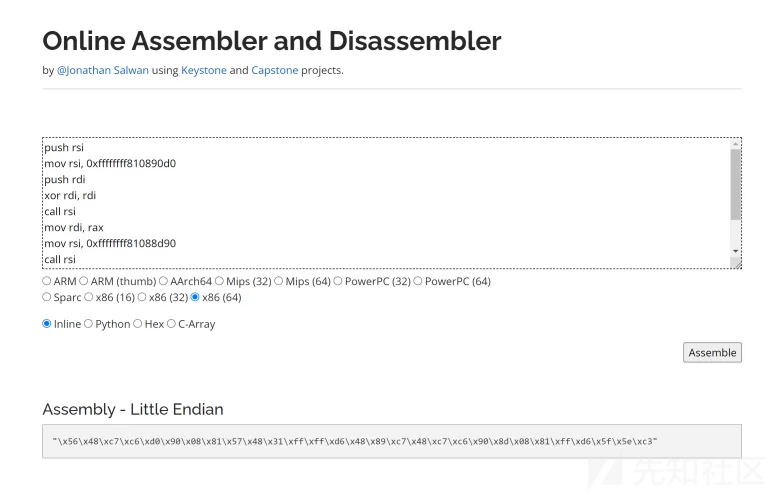
Task: Select PowerPC (64) radio button
Action: [418, 281]
